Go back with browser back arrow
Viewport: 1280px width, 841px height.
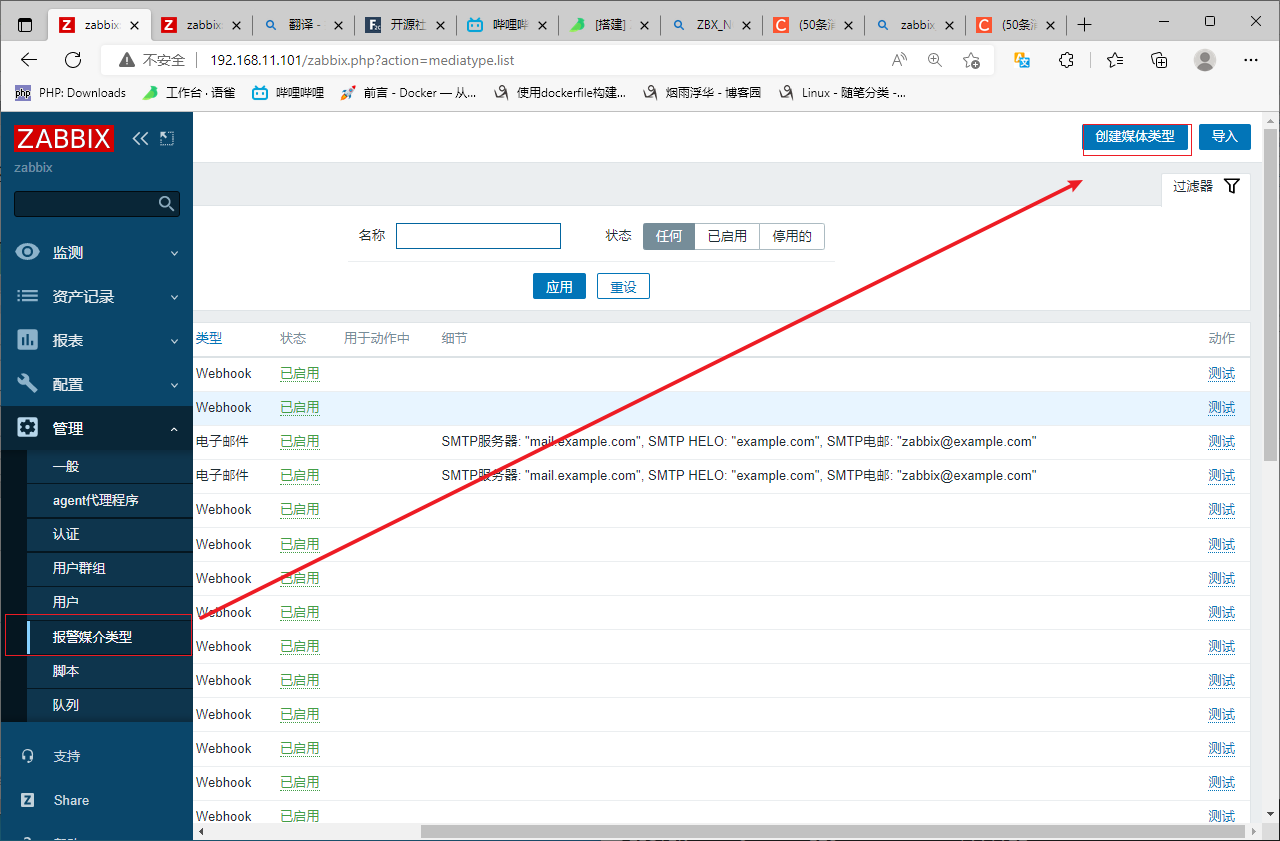pos(29,60)
